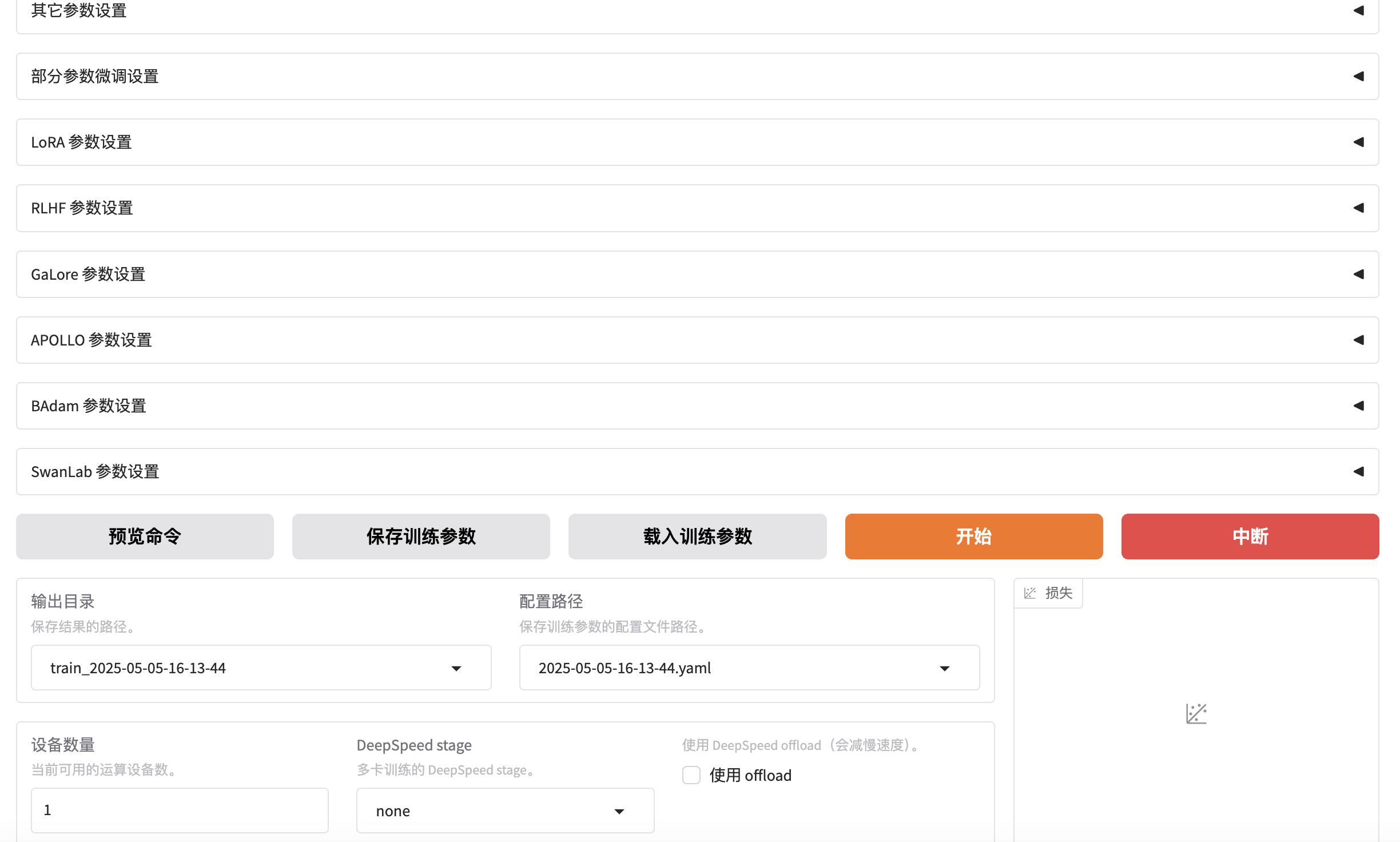Click the 预览命令 button
Viewport: 1400px width, 842px height.
click(x=145, y=537)
